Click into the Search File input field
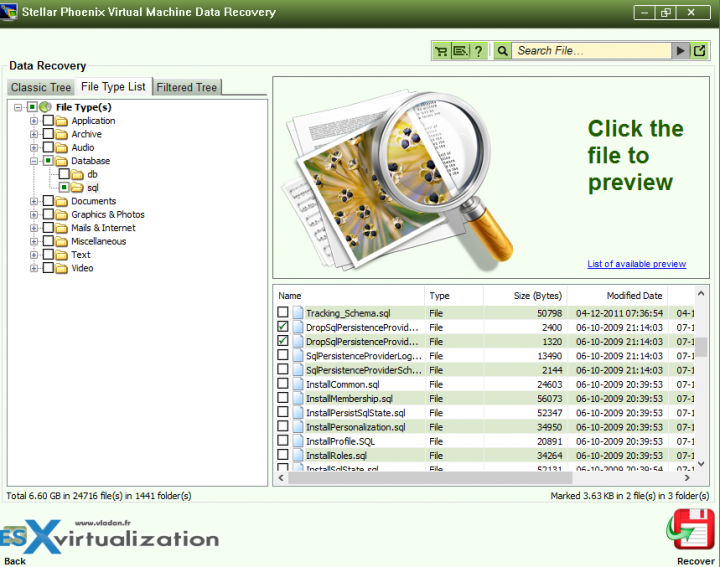The width and height of the screenshot is (720, 567). [592, 51]
